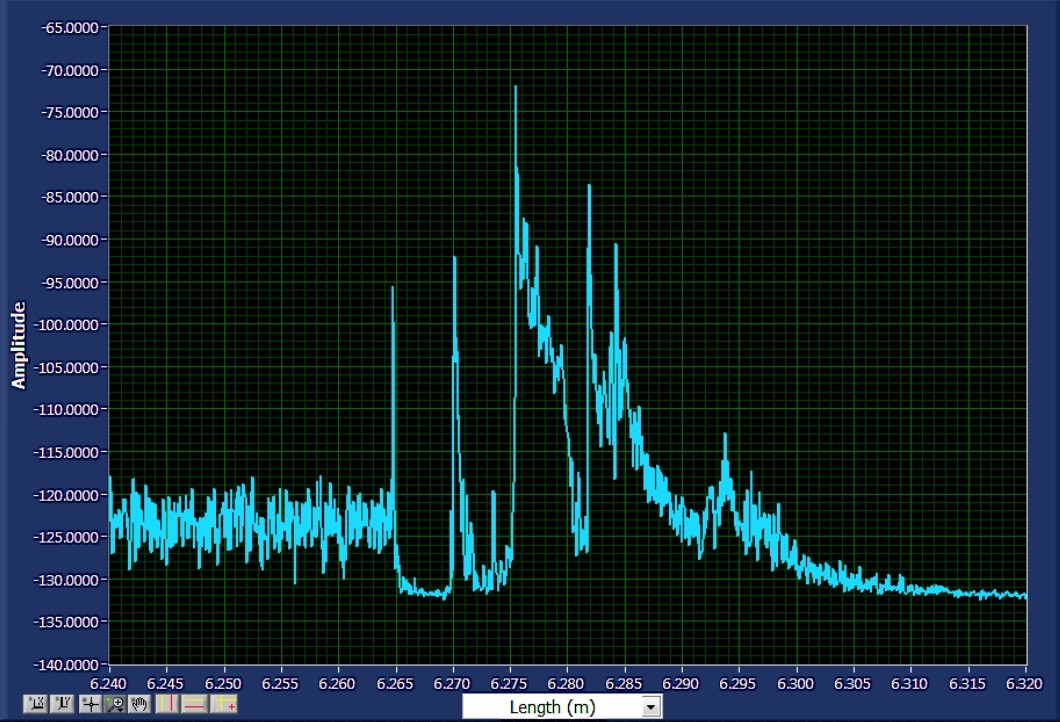Image resolution: width=1060 pixels, height=722 pixels.
Task: Select the hand pan tool
Action: [x=139, y=704]
